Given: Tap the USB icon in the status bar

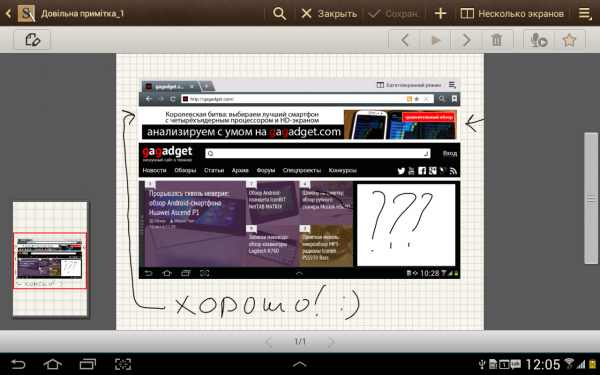Looking at the screenshot, I should click(483, 364).
